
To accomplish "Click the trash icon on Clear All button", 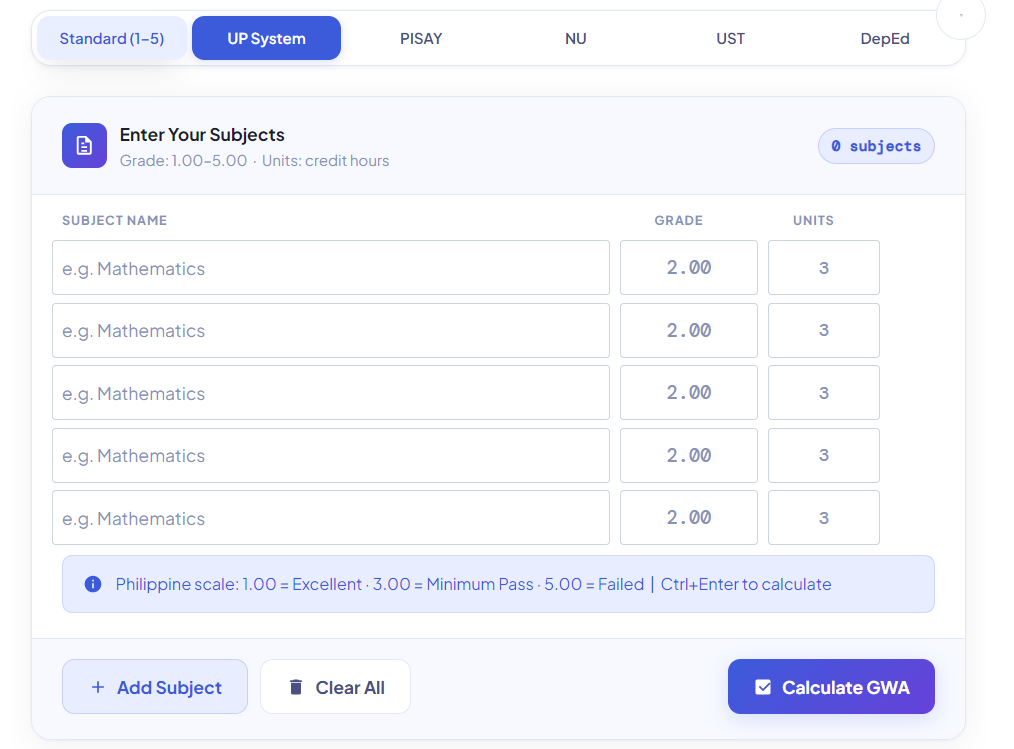I will (x=295, y=686).
